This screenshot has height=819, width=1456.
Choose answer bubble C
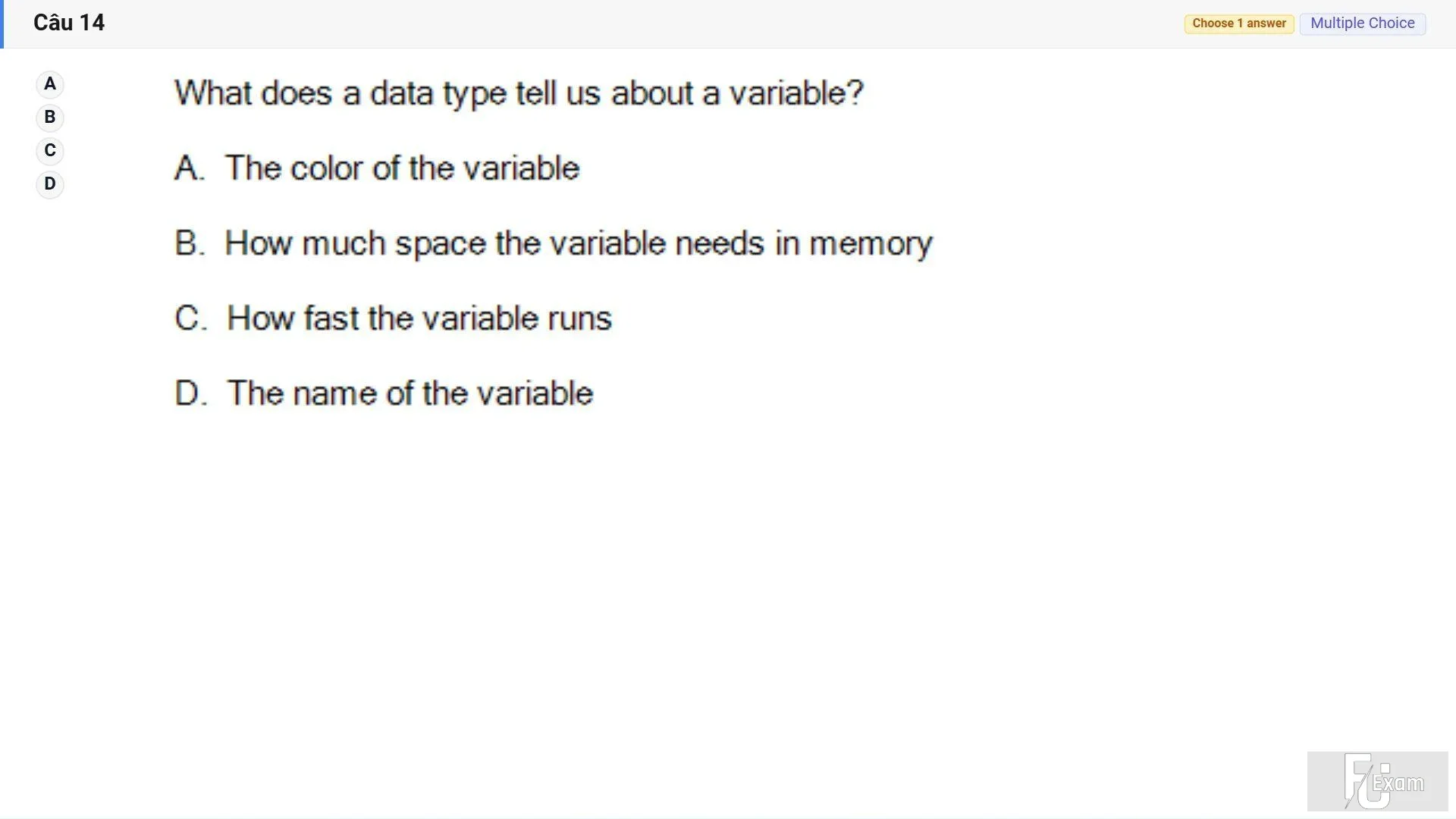point(50,151)
